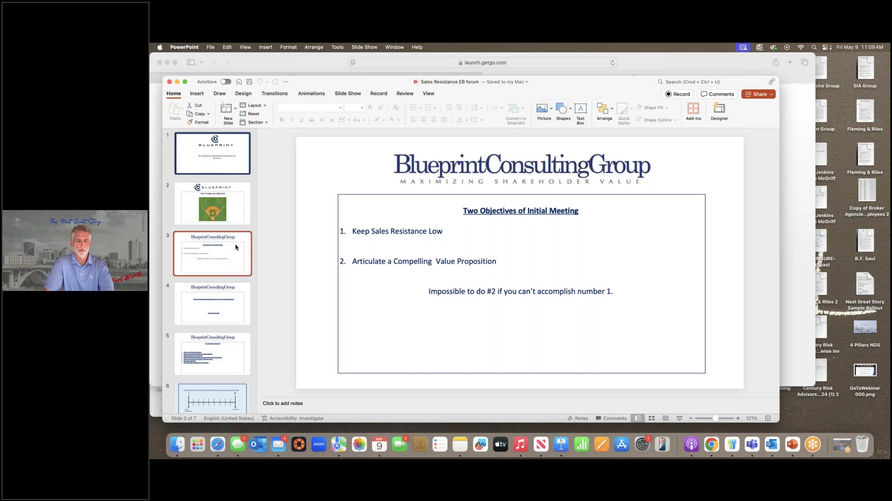Viewport: 892px width, 501px height.
Task: Open the File menu in the menu bar
Action: 210,47
